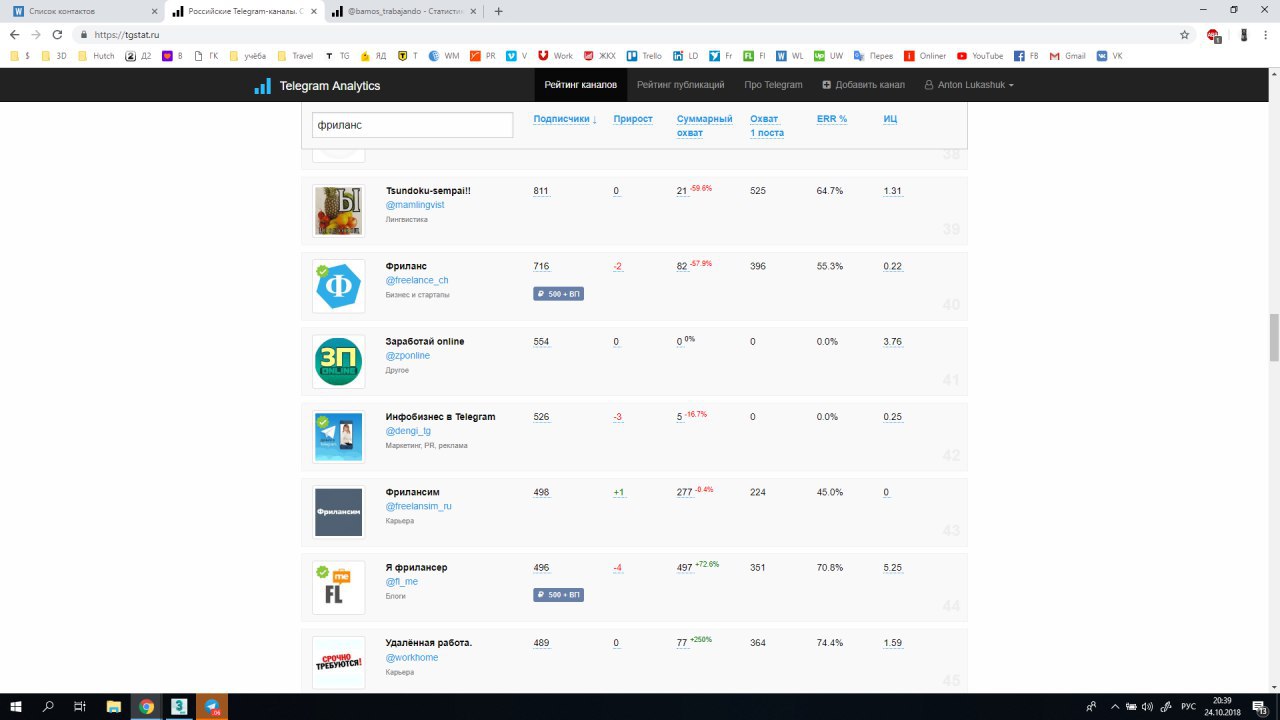1280x720 pixels.
Task: Click the page vertical scrollbar thumb
Action: pyautogui.click(x=1274, y=337)
